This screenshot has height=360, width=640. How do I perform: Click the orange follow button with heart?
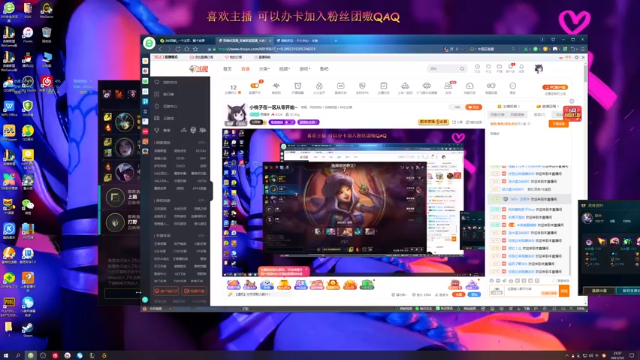coord(473,107)
